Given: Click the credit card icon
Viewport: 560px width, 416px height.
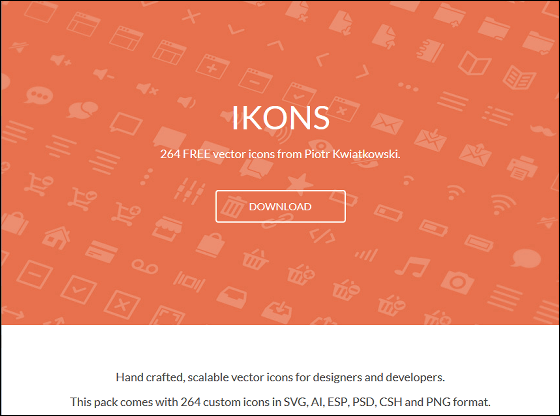Looking at the screenshot, I should coord(101,252).
